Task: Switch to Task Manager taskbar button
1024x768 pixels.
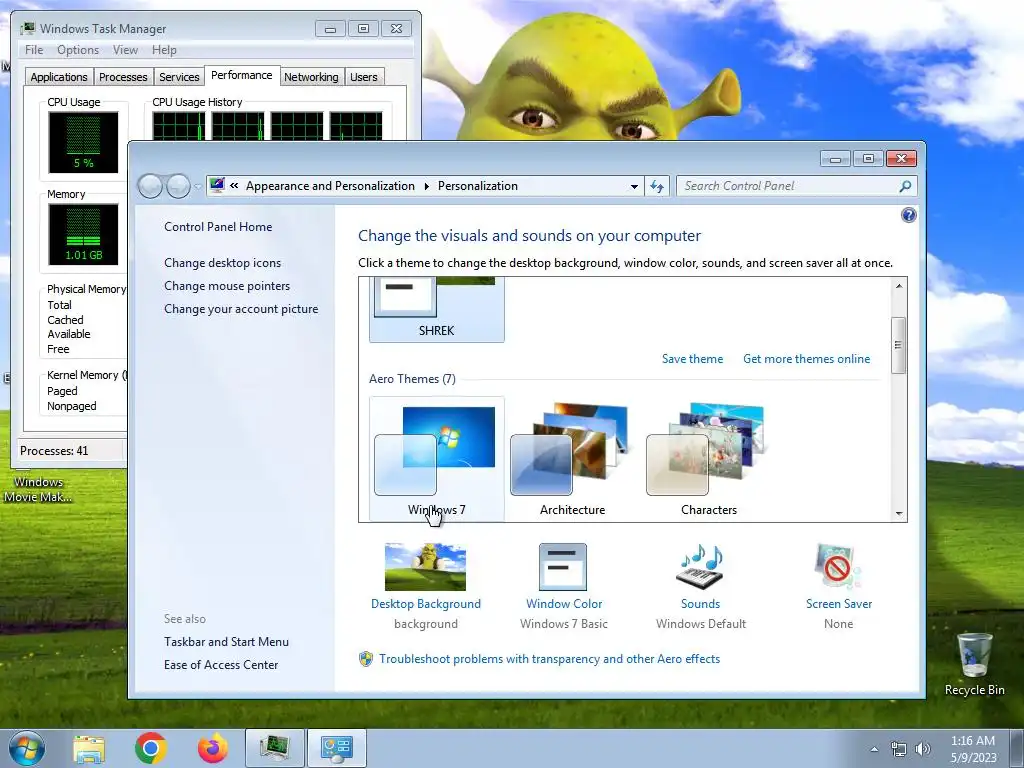Action: click(x=274, y=748)
